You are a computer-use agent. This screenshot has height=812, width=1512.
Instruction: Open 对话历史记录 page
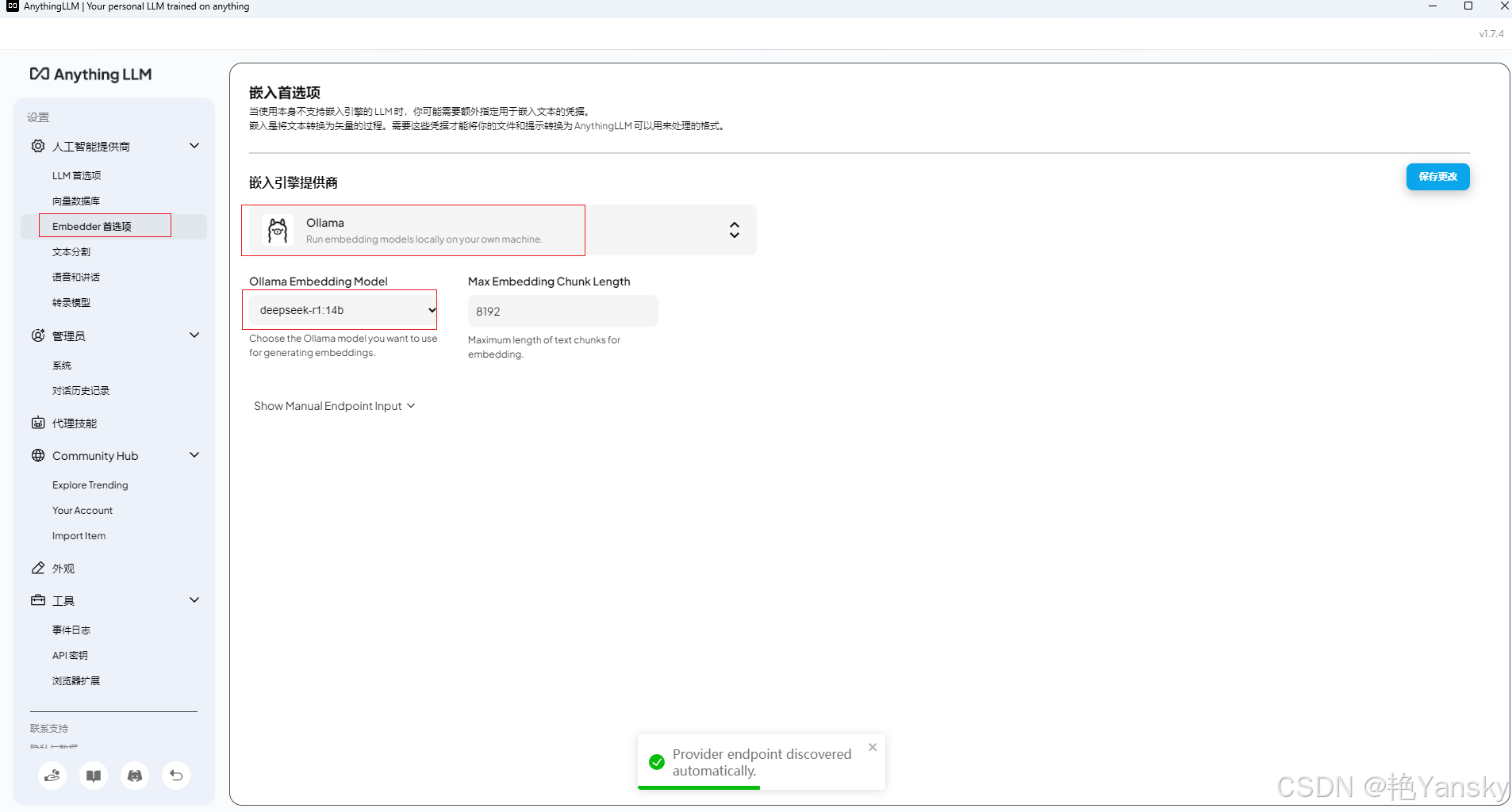point(81,390)
